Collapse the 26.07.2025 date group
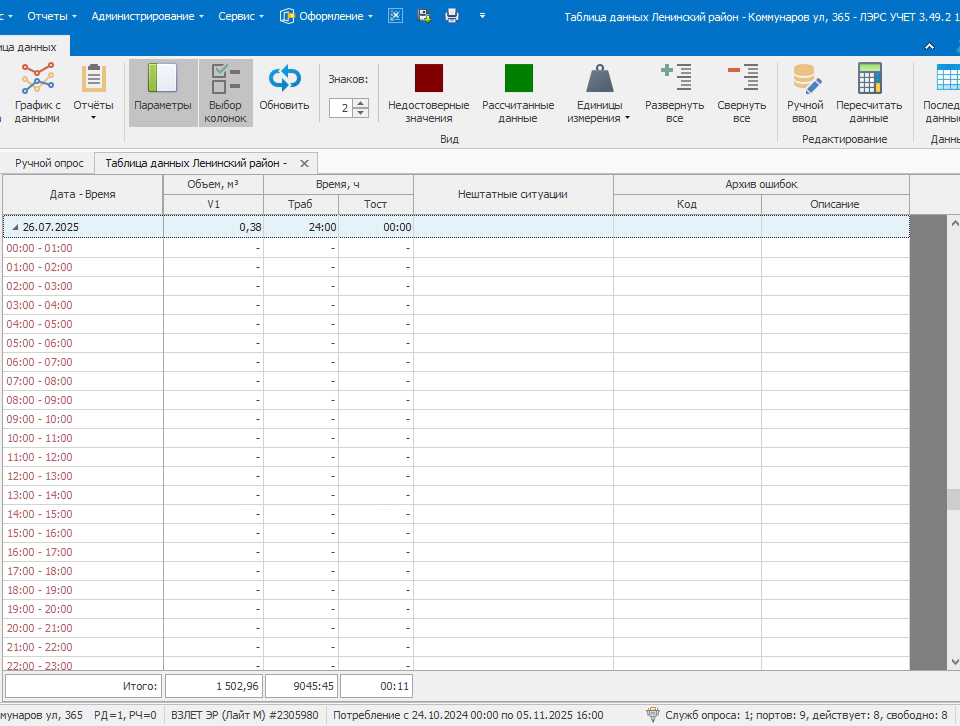The image size is (960, 726). [14, 228]
